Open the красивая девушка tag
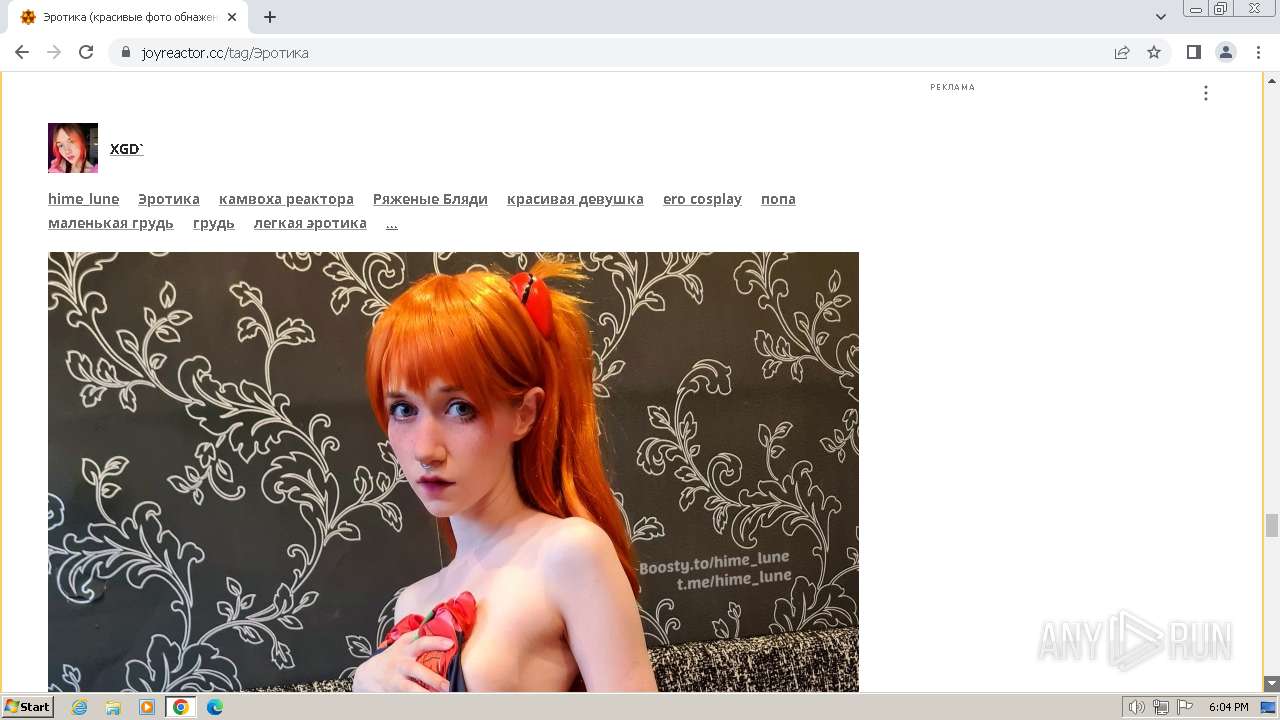The height and width of the screenshot is (720, 1280). (575, 199)
